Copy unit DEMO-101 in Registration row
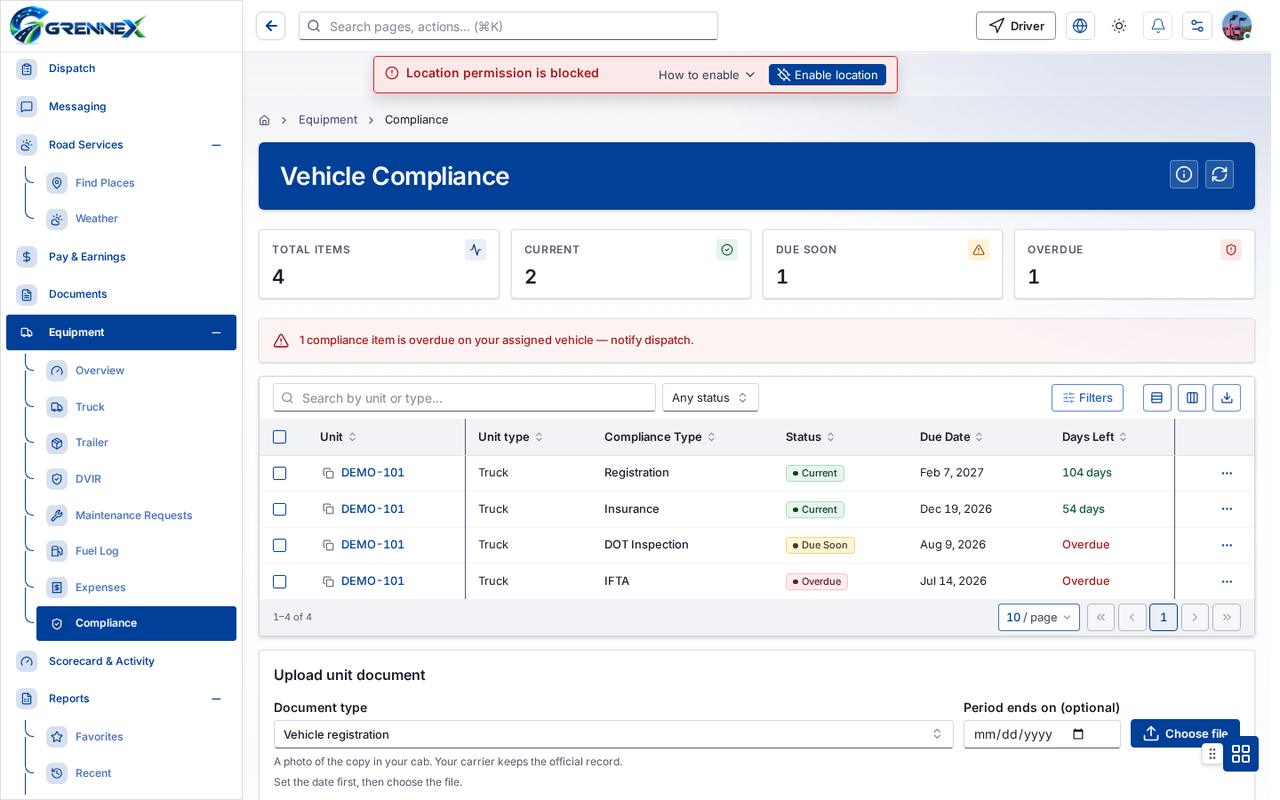Viewport: 1280px width, 800px height. [x=328, y=473]
